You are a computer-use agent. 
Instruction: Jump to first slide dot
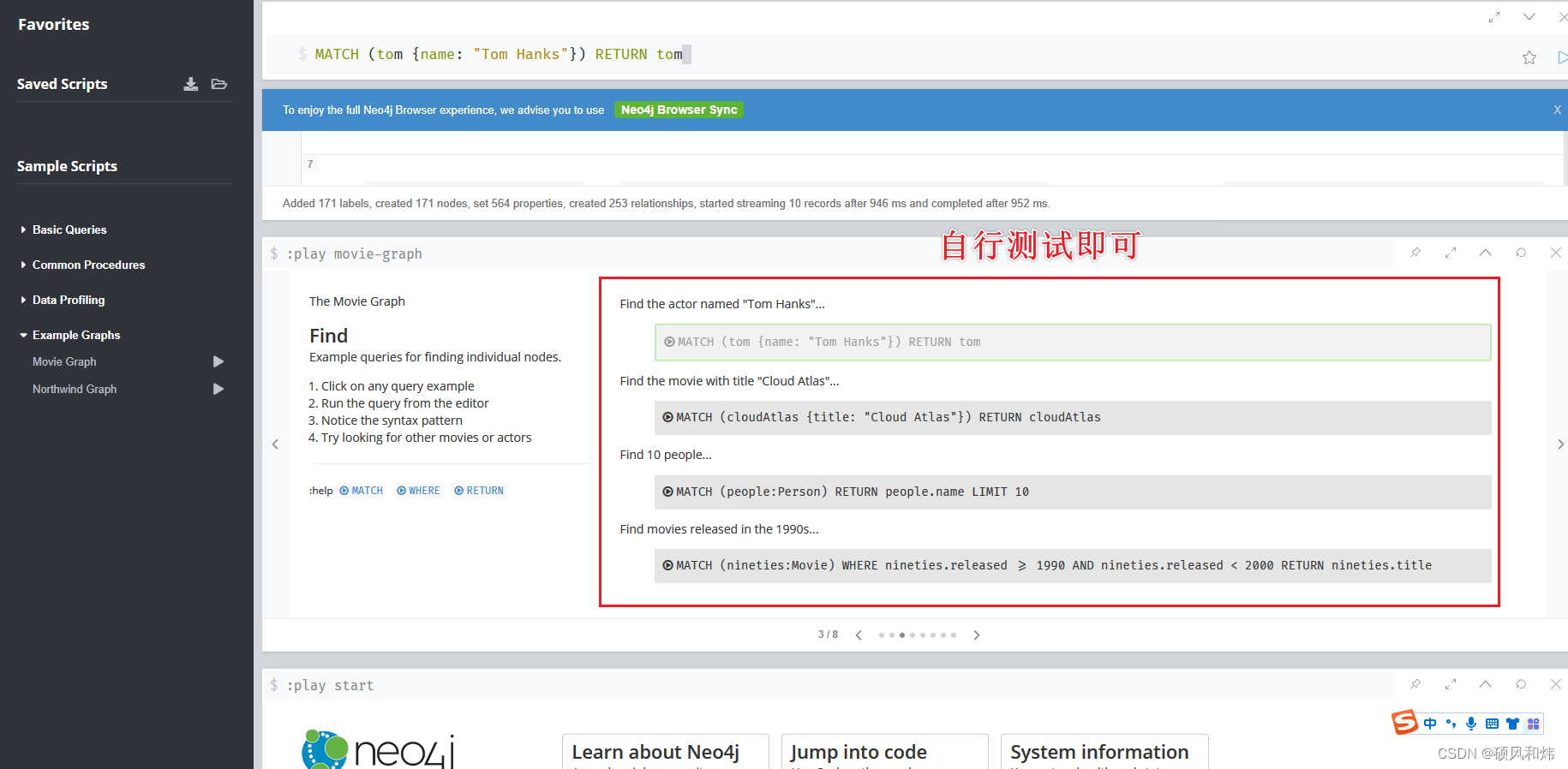(882, 635)
